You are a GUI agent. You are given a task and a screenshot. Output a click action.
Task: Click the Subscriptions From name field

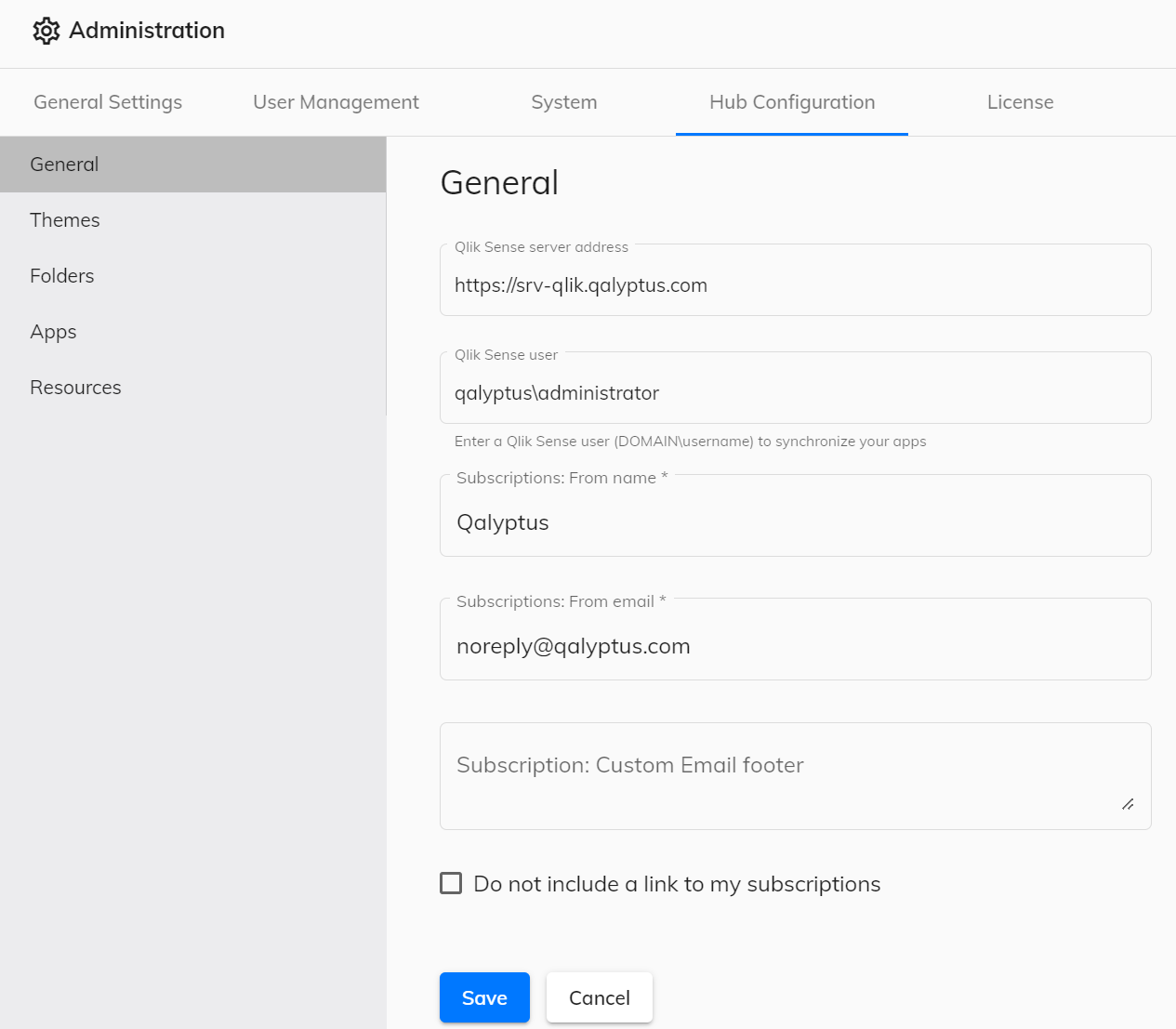(795, 522)
